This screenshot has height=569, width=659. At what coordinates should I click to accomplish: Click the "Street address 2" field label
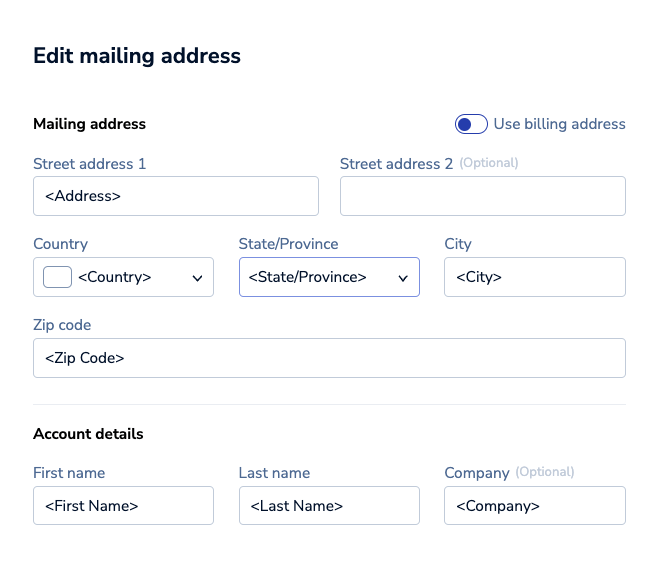tap(396, 164)
